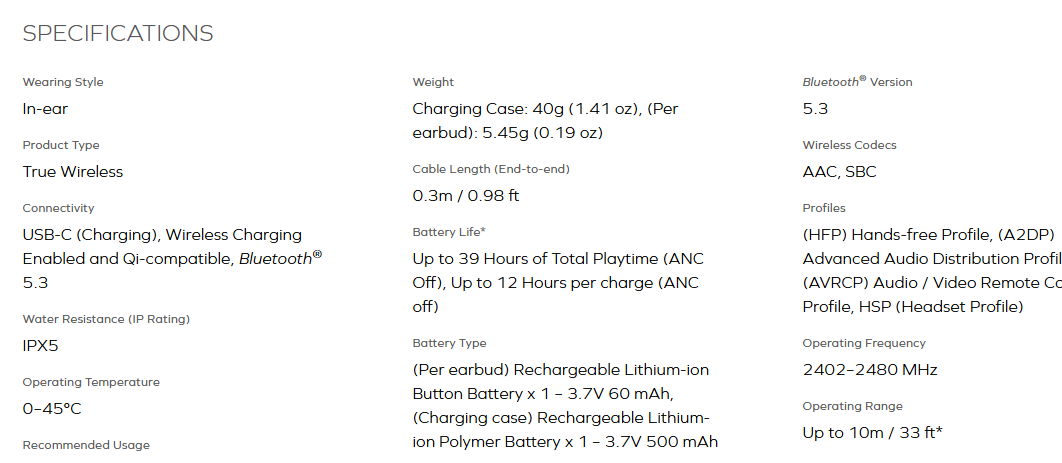
Task: Select the Wearing Style label
Action: 63,83
